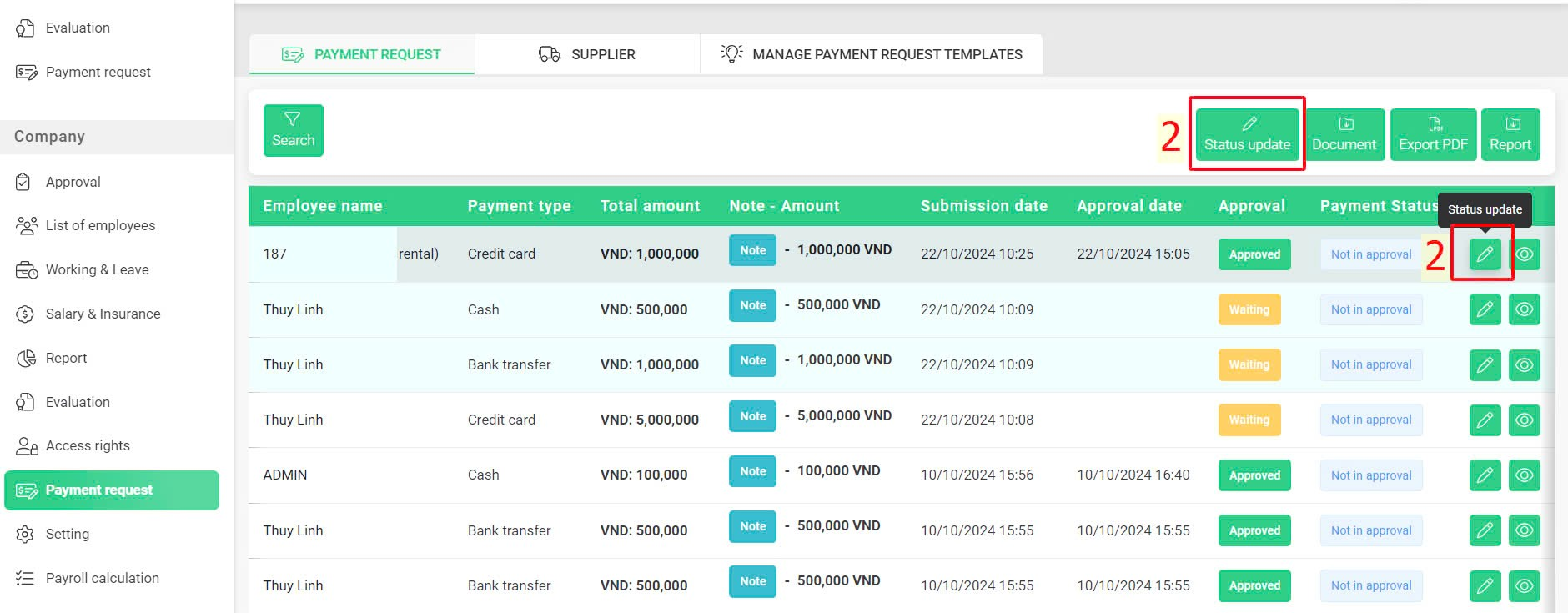This screenshot has width=1568, height=613.
Task: Click Approved badge in ADMIN row
Action: coord(1254,475)
